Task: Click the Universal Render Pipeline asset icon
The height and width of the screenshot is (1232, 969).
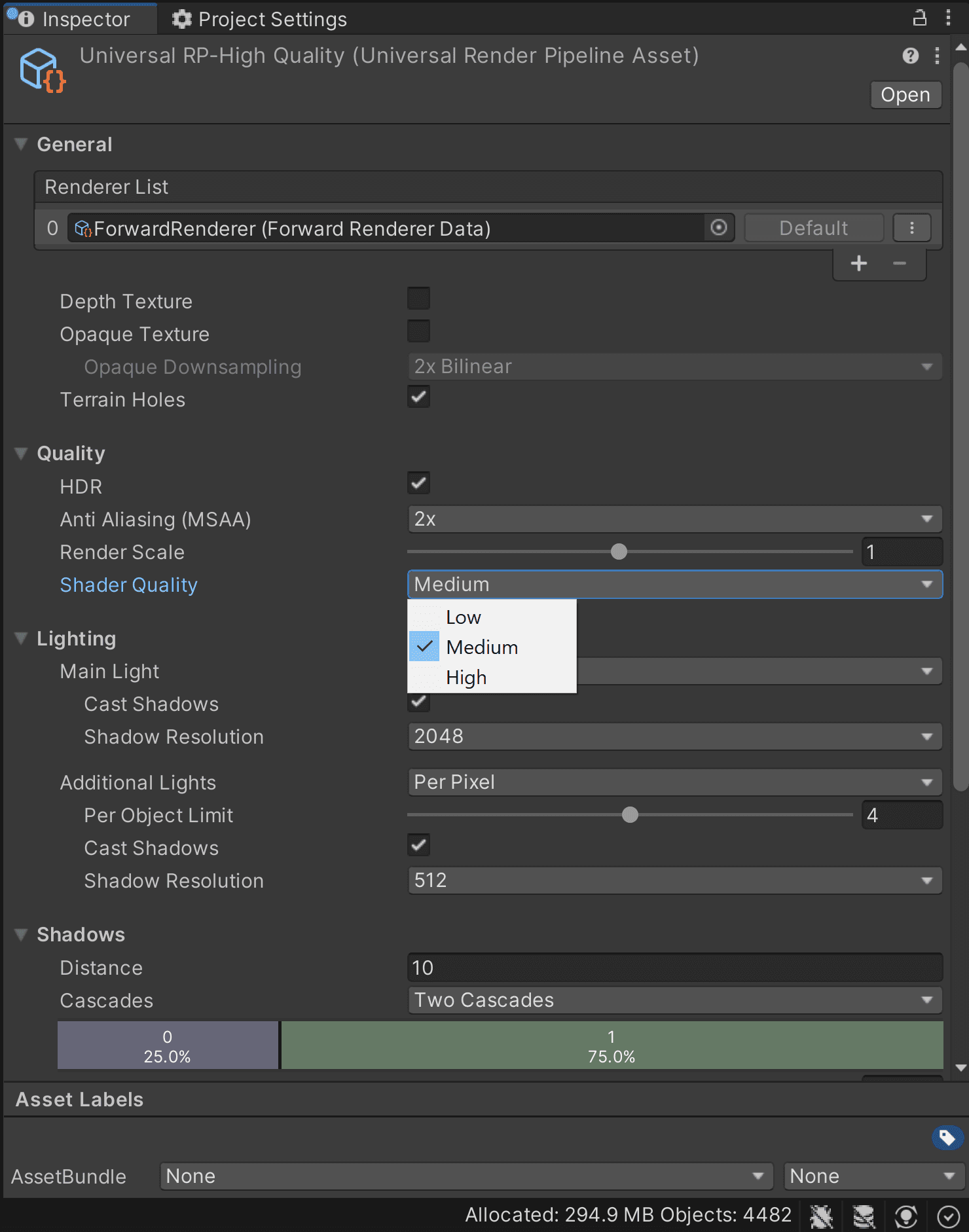Action: pos(43,70)
